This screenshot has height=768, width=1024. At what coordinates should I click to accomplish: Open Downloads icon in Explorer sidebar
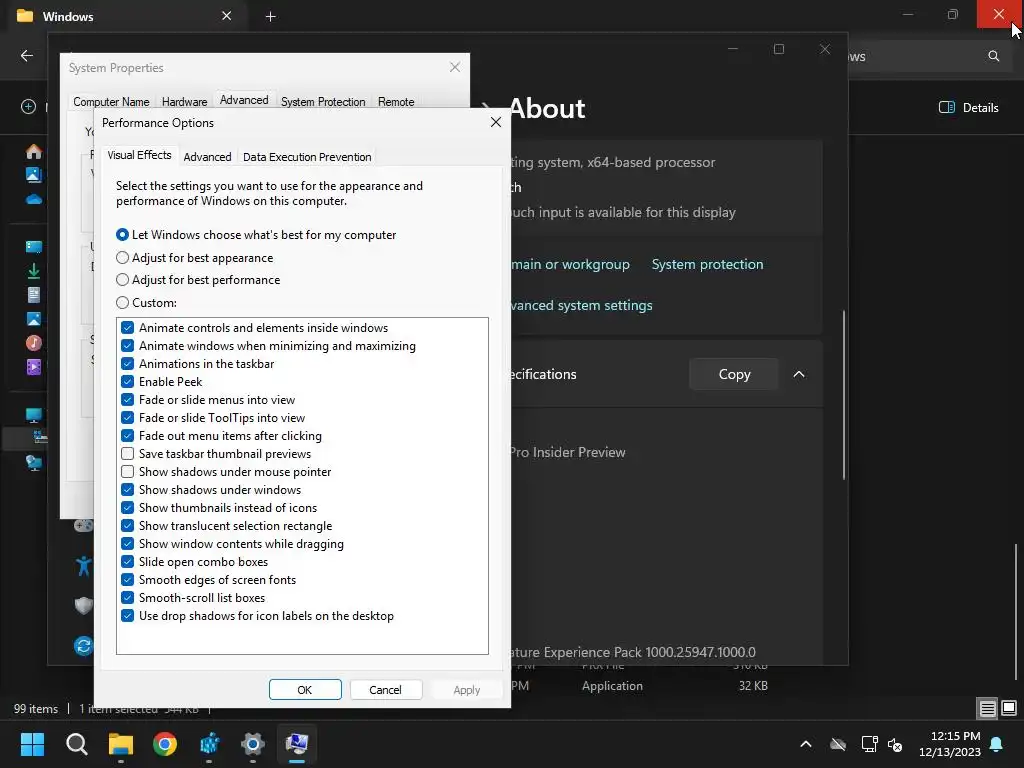pos(34,270)
